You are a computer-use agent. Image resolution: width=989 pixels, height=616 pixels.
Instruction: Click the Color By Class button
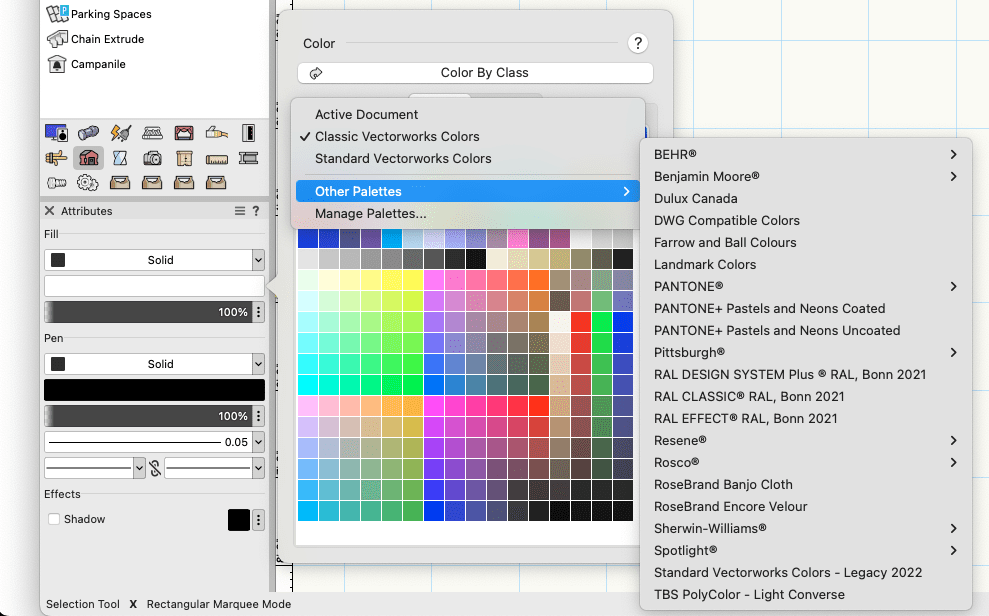(x=475, y=73)
